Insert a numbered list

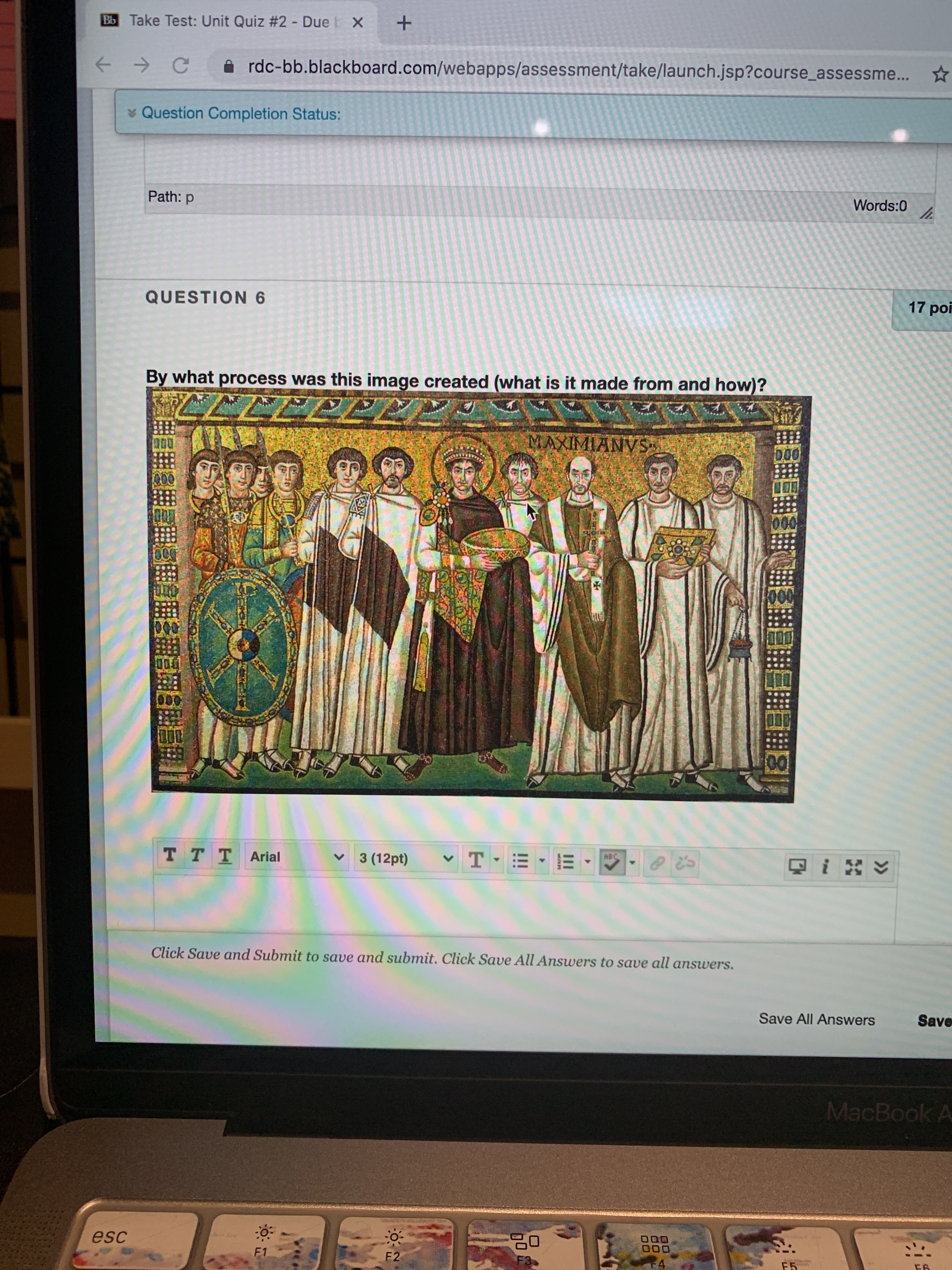(x=566, y=861)
